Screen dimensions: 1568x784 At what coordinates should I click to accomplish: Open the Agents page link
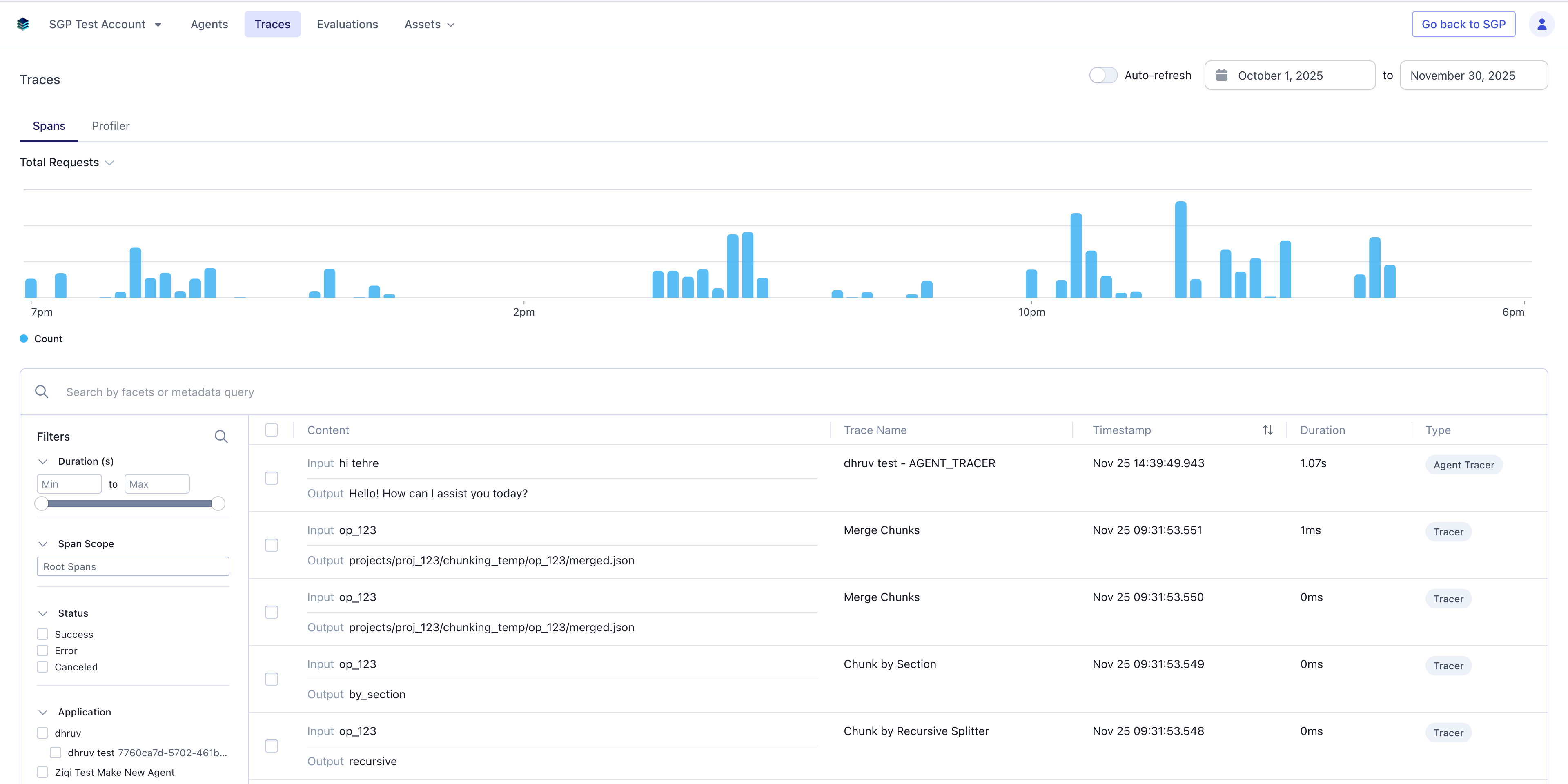tap(209, 24)
